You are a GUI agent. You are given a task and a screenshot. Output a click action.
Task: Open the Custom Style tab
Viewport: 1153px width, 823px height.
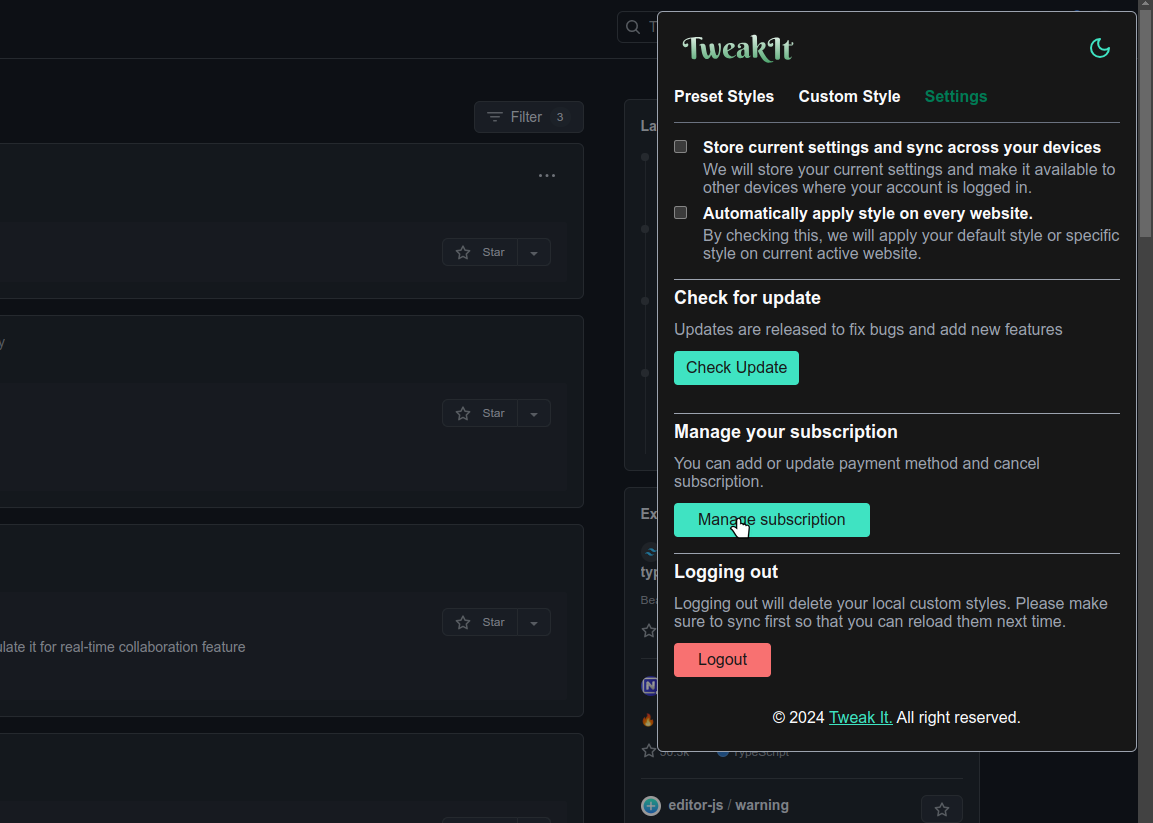[849, 97]
